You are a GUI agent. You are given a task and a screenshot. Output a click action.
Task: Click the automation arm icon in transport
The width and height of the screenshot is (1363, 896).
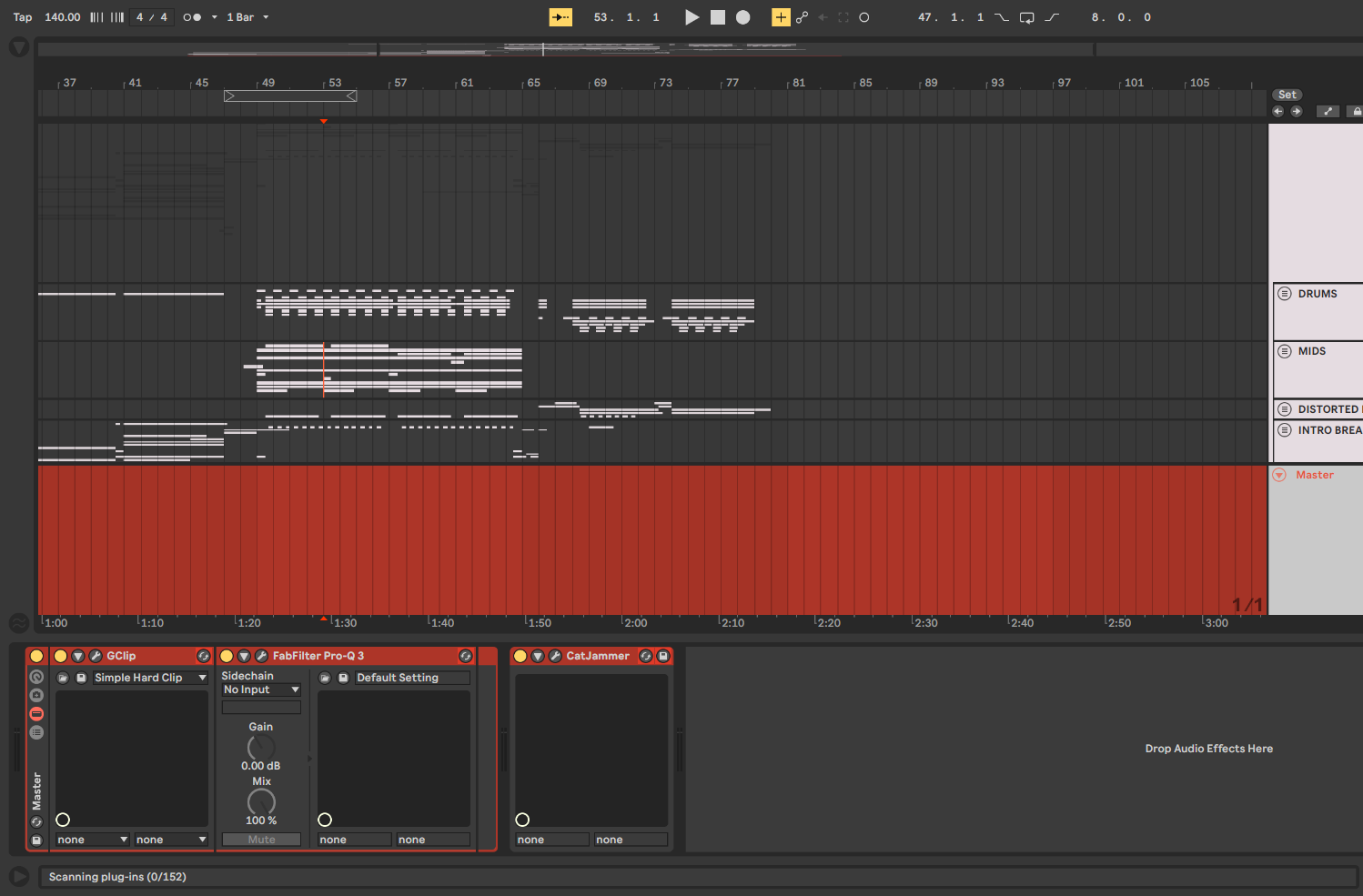coord(802,17)
